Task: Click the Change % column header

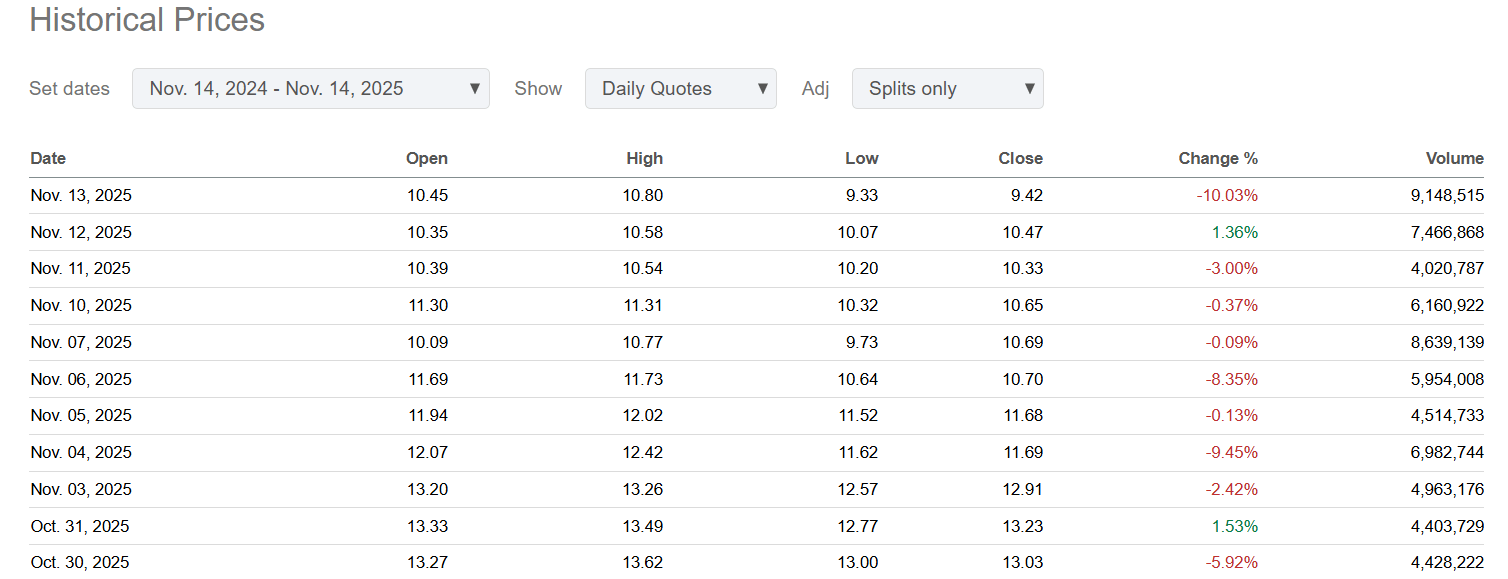Action: pyautogui.click(x=1218, y=158)
